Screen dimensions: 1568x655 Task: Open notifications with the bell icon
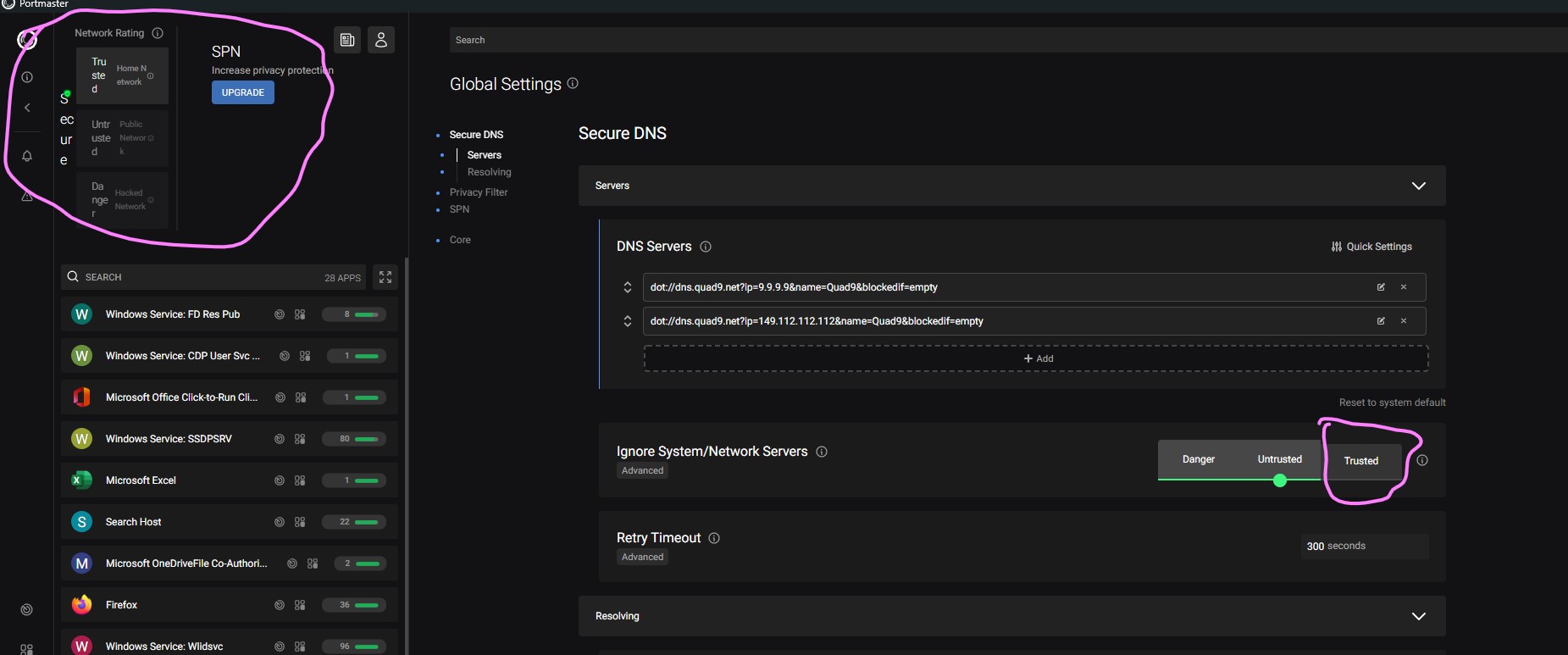coord(27,156)
